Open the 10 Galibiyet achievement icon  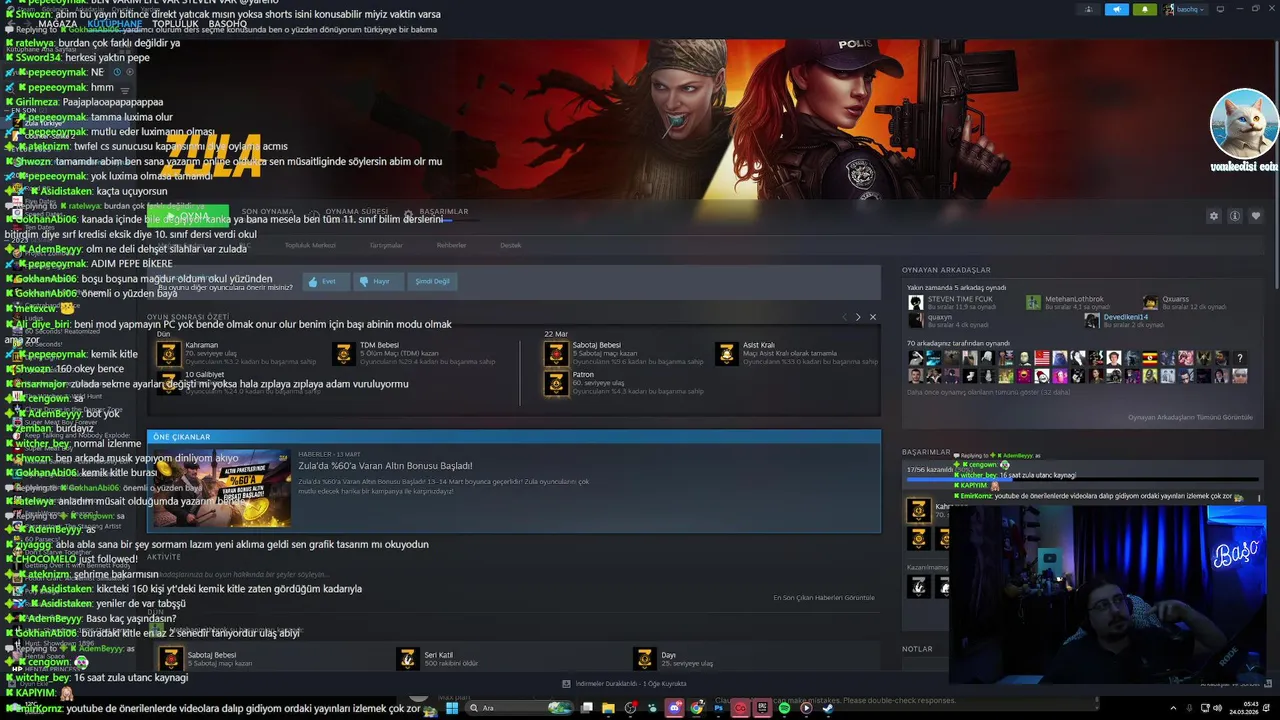click(168, 383)
